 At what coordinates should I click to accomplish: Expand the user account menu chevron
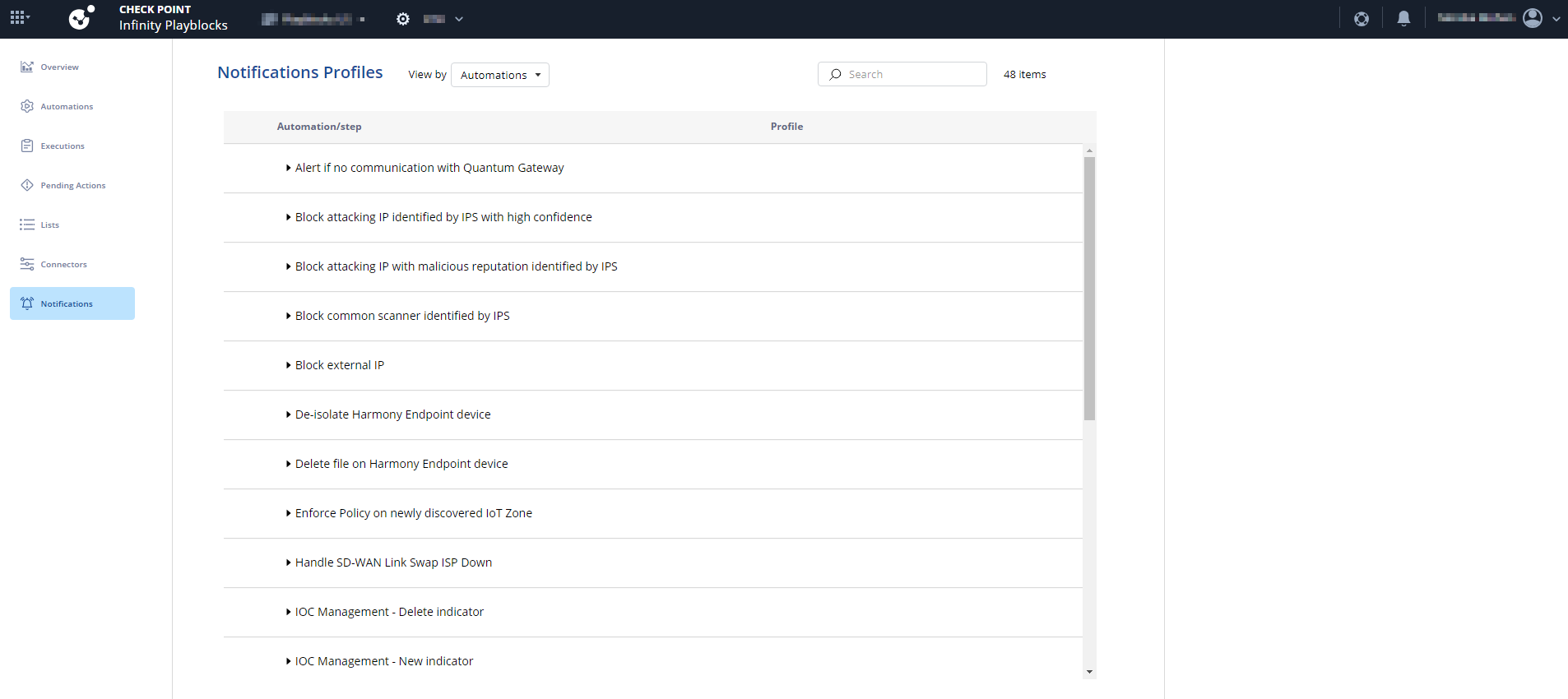click(x=1556, y=19)
